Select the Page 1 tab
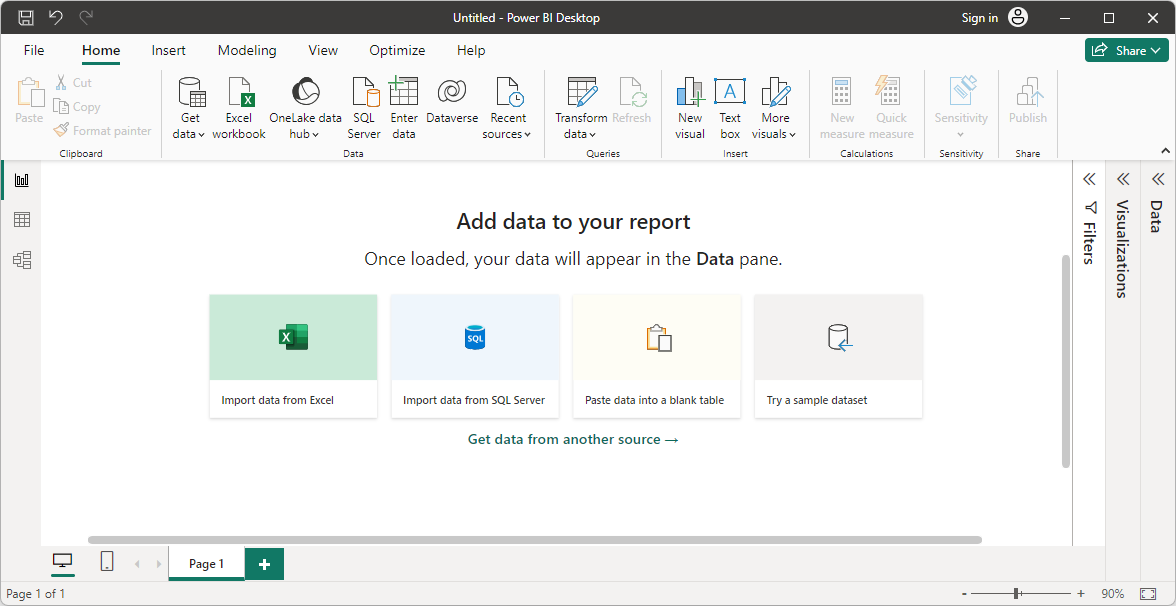Viewport: 1176px width, 606px height. (206, 564)
